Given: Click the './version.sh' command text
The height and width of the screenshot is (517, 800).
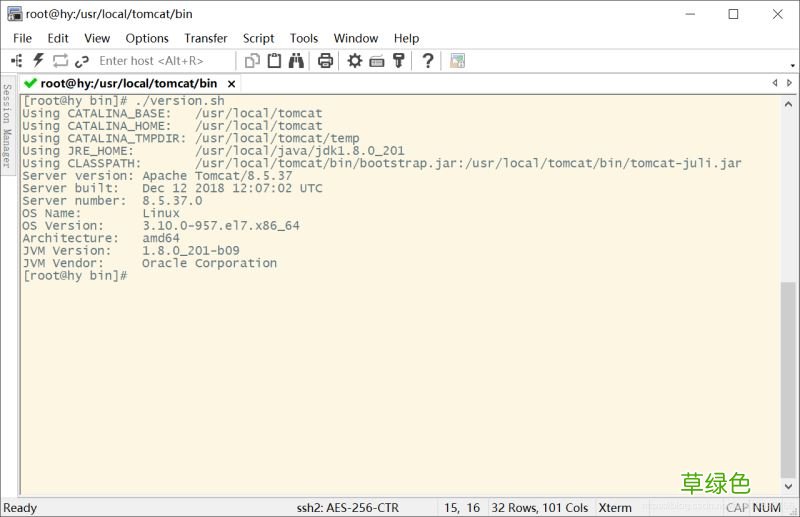Looking at the screenshot, I should pyautogui.click(x=180, y=101).
